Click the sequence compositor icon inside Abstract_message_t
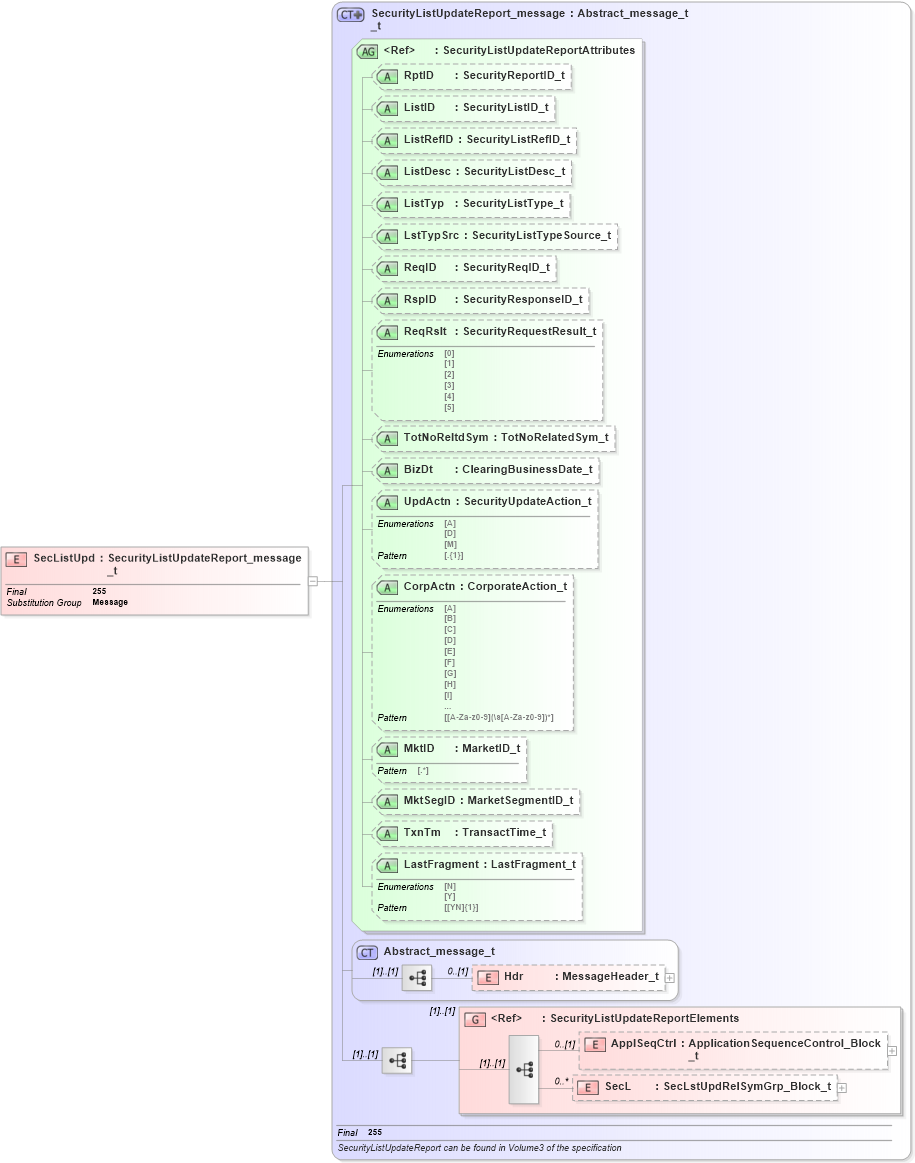The width and height of the screenshot is (915, 1163). point(417,978)
